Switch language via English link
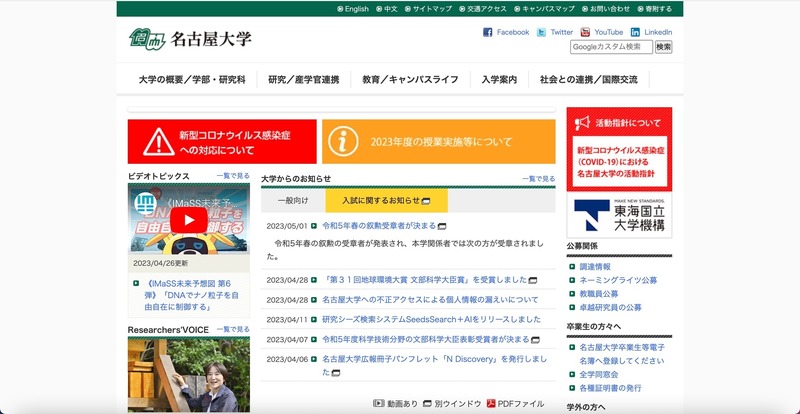Viewport: 800px width, 414px height. (x=352, y=9)
